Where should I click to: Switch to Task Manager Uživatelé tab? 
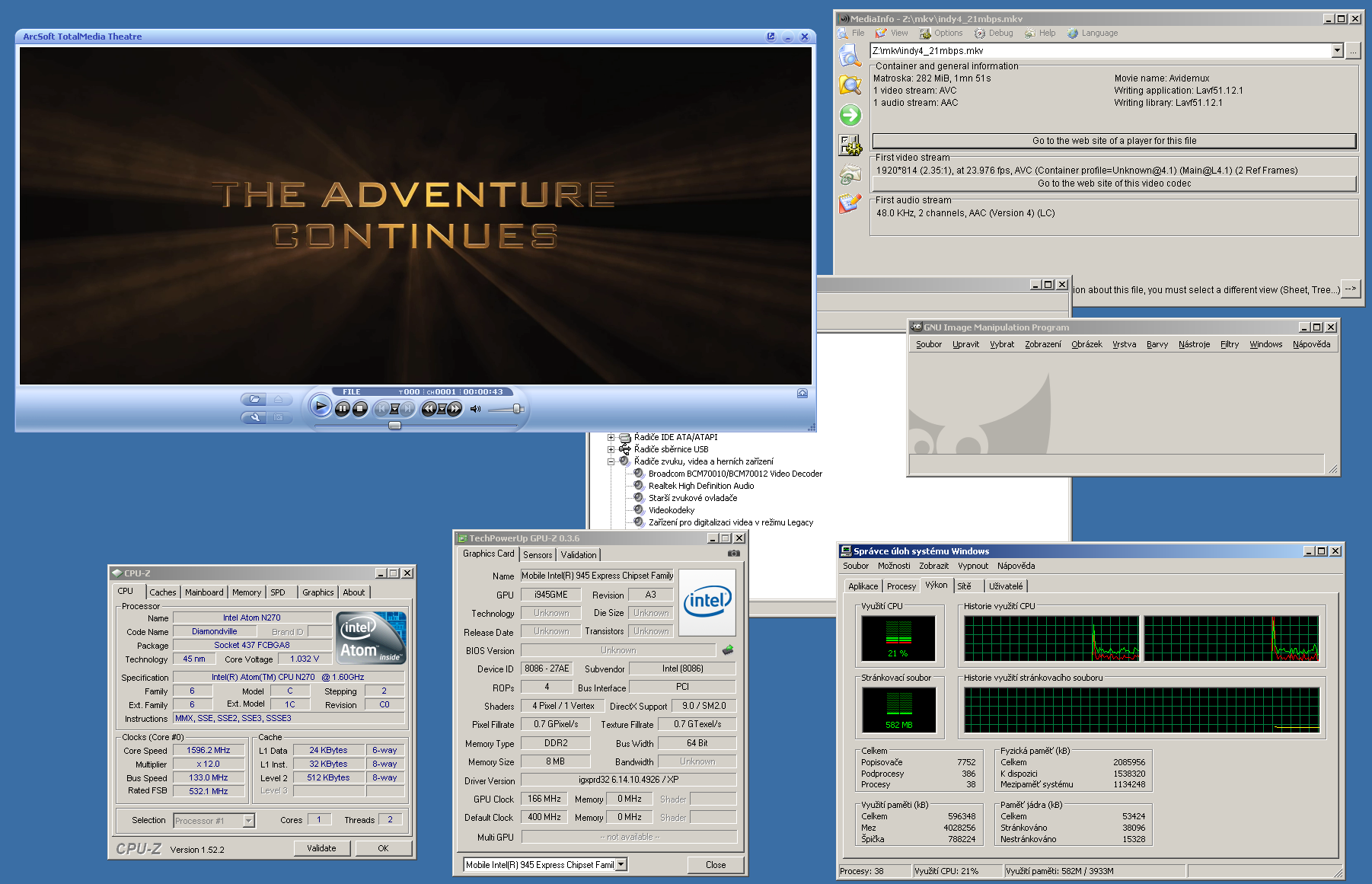1006,586
